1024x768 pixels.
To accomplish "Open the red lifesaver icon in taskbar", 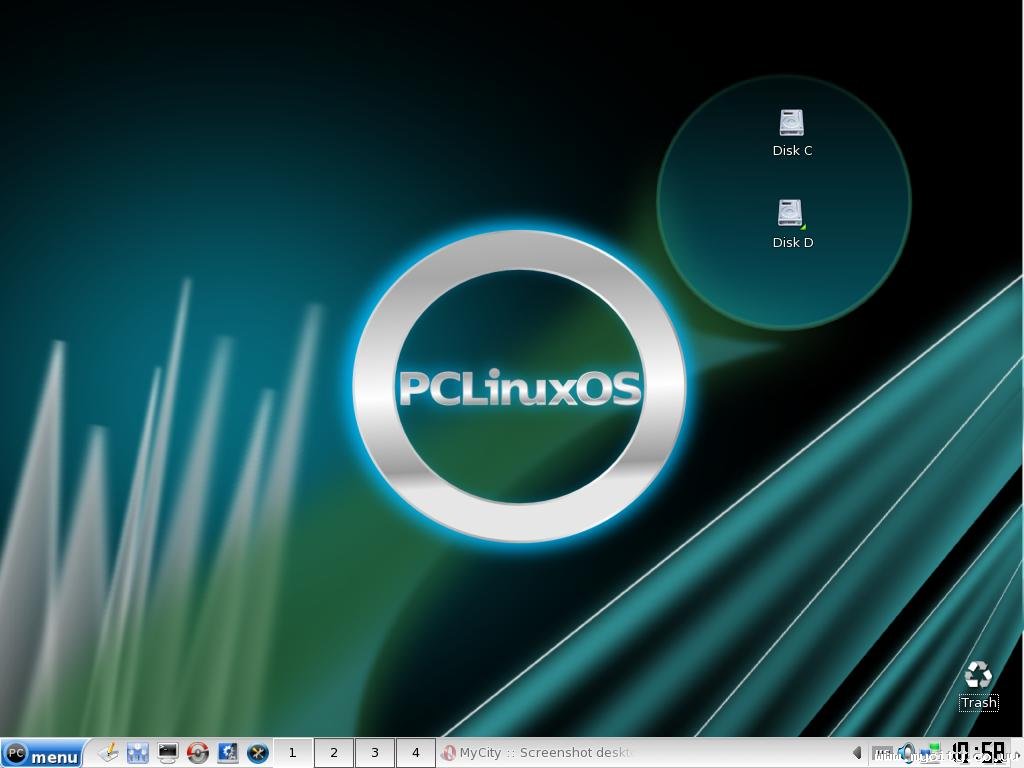I will pos(198,753).
